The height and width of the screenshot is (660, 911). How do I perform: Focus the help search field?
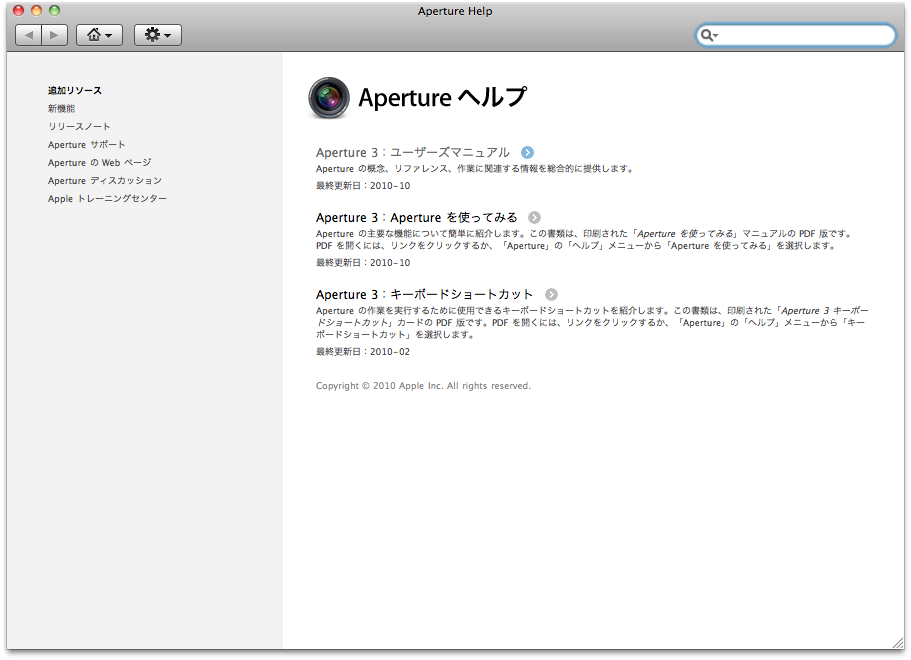795,35
